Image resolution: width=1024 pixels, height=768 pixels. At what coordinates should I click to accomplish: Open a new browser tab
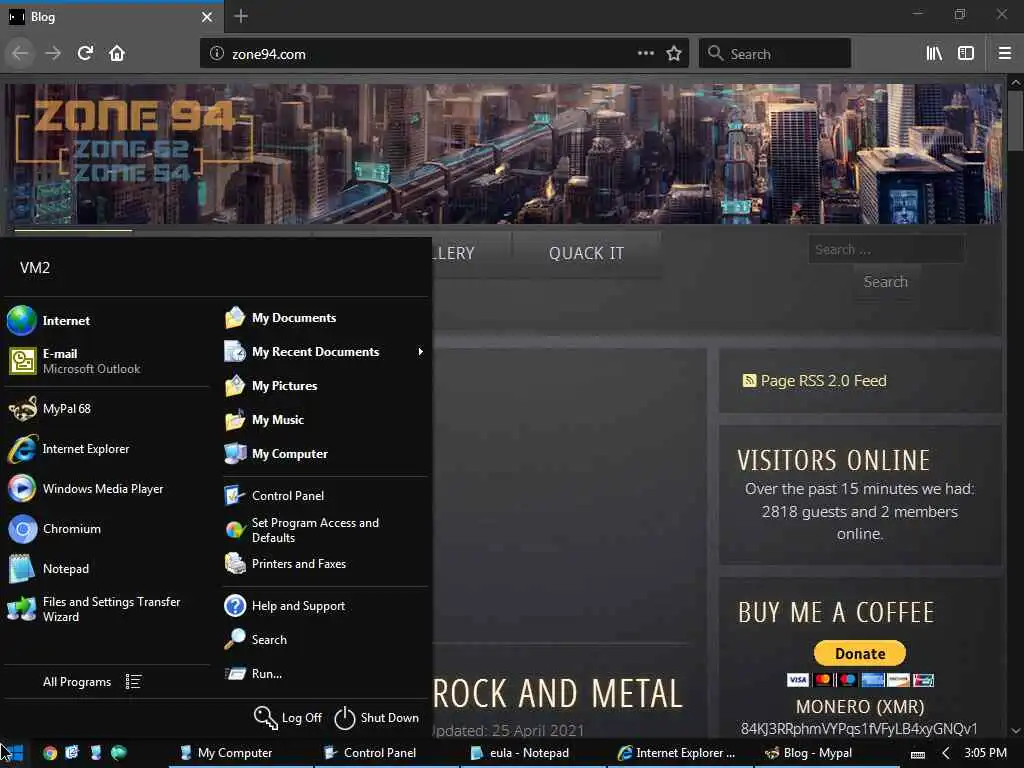241,16
